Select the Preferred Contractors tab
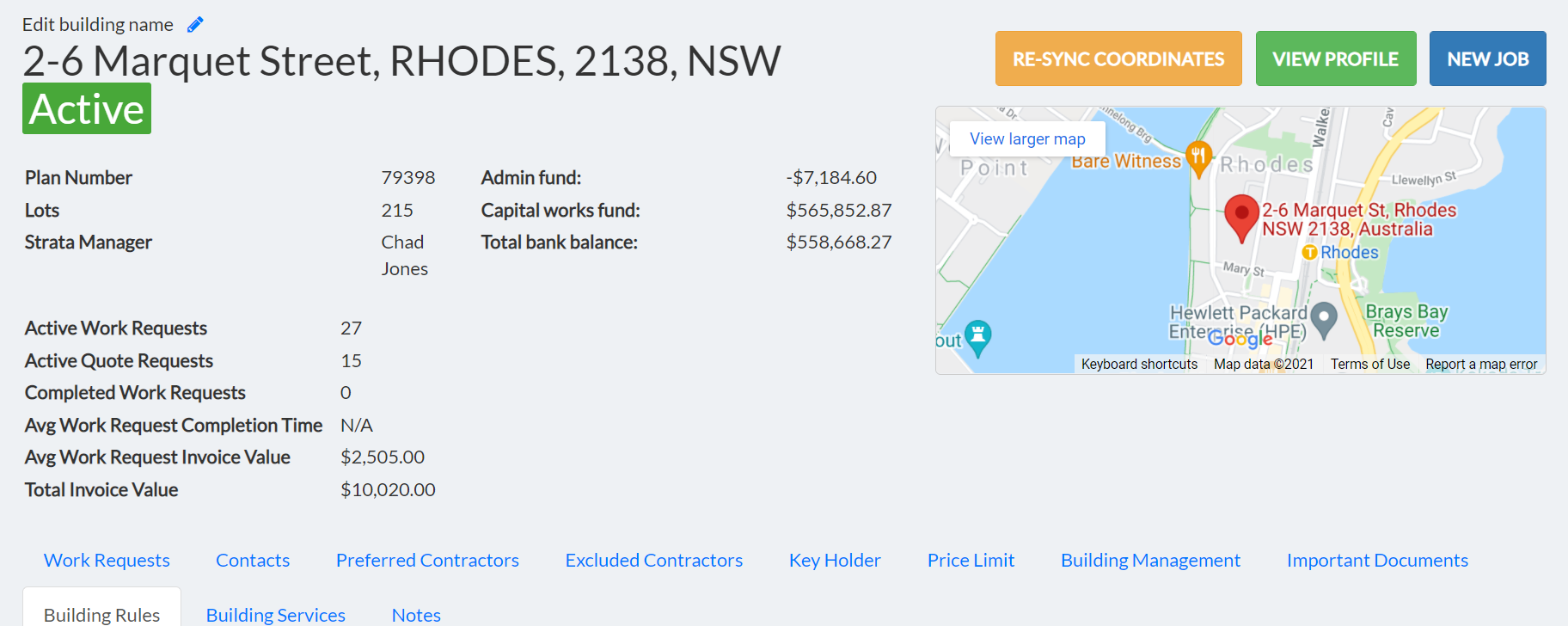1568x626 pixels. [427, 561]
